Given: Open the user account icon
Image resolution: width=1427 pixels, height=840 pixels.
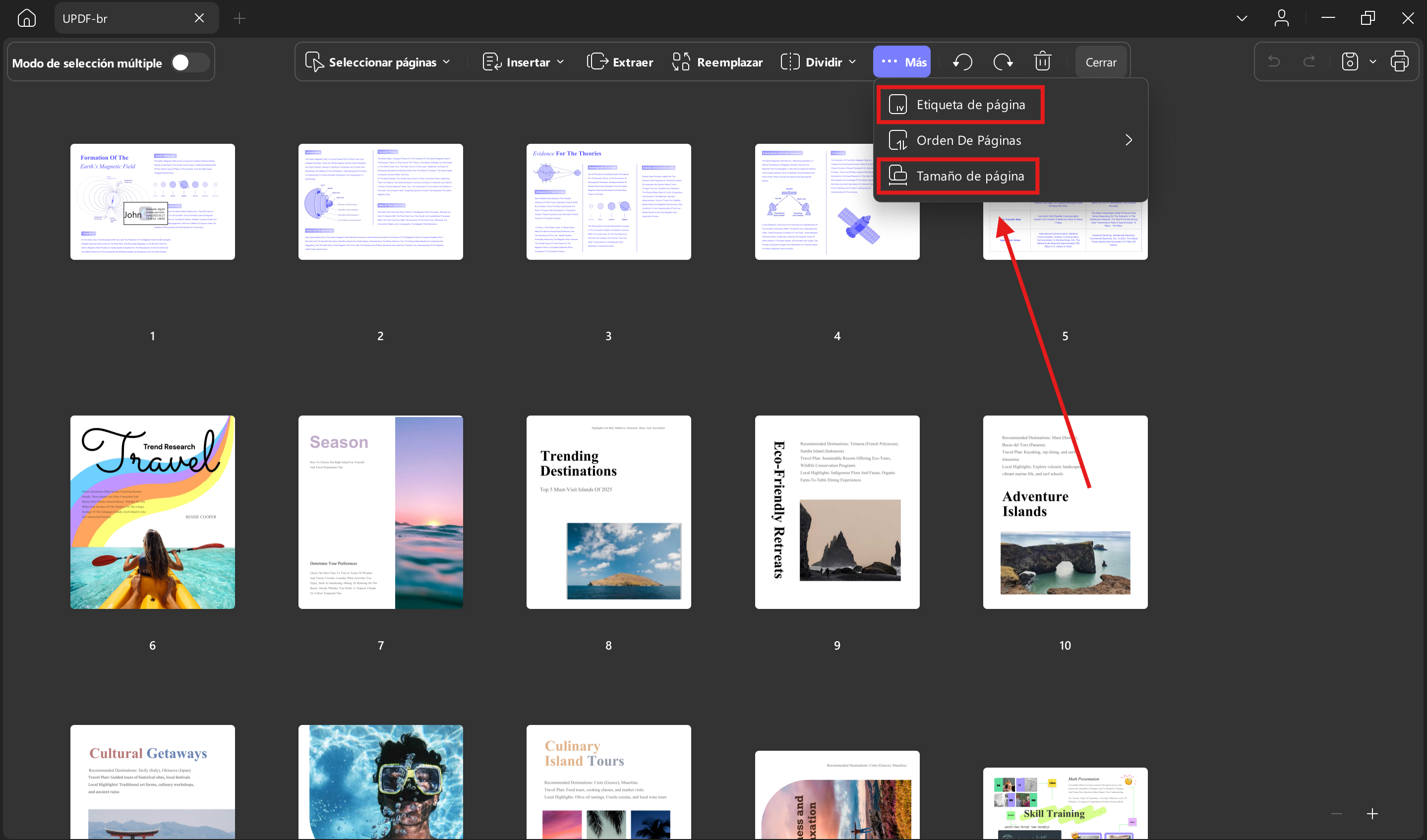Looking at the screenshot, I should click(1281, 18).
